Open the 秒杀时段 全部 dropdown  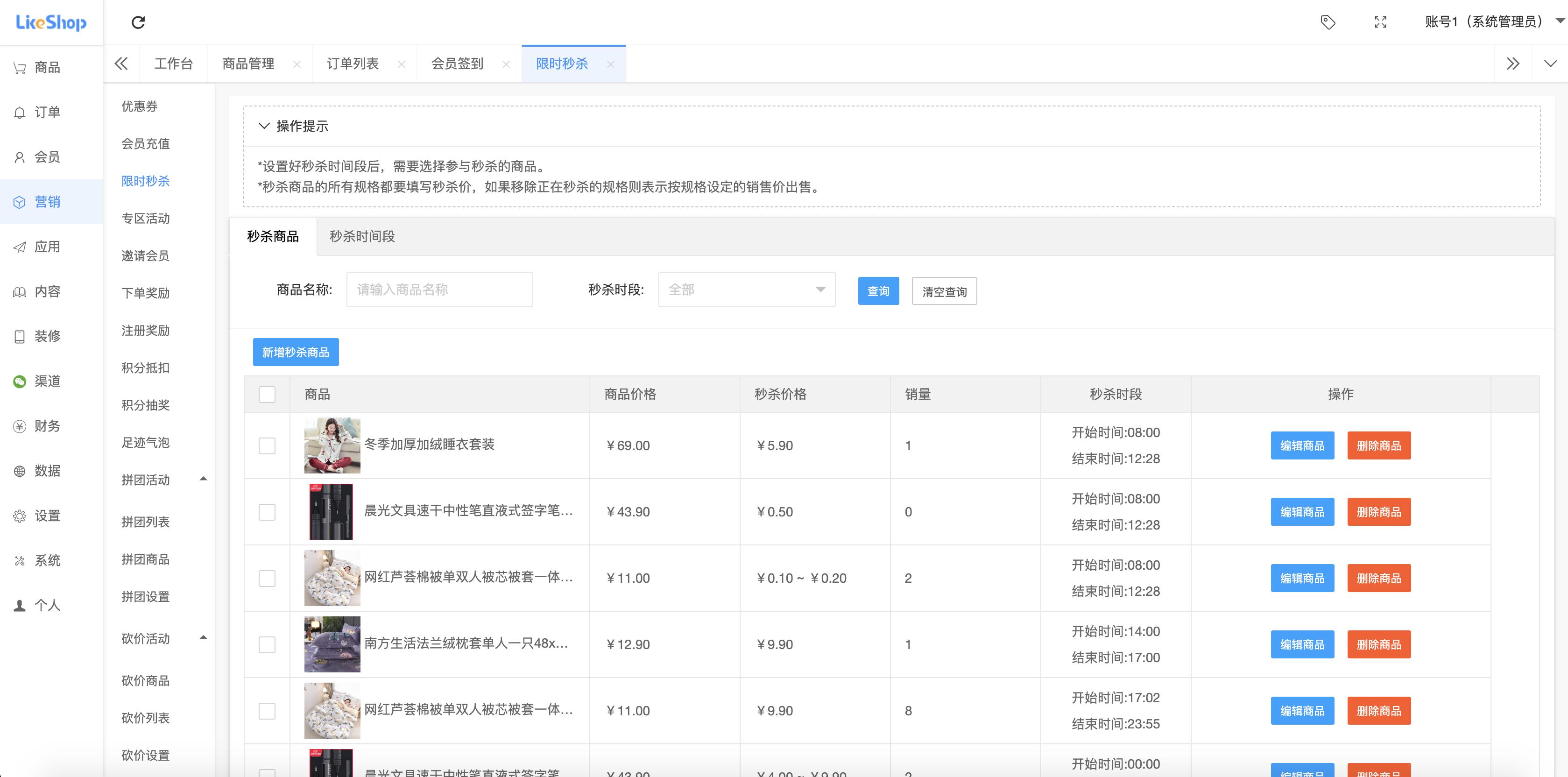746,290
